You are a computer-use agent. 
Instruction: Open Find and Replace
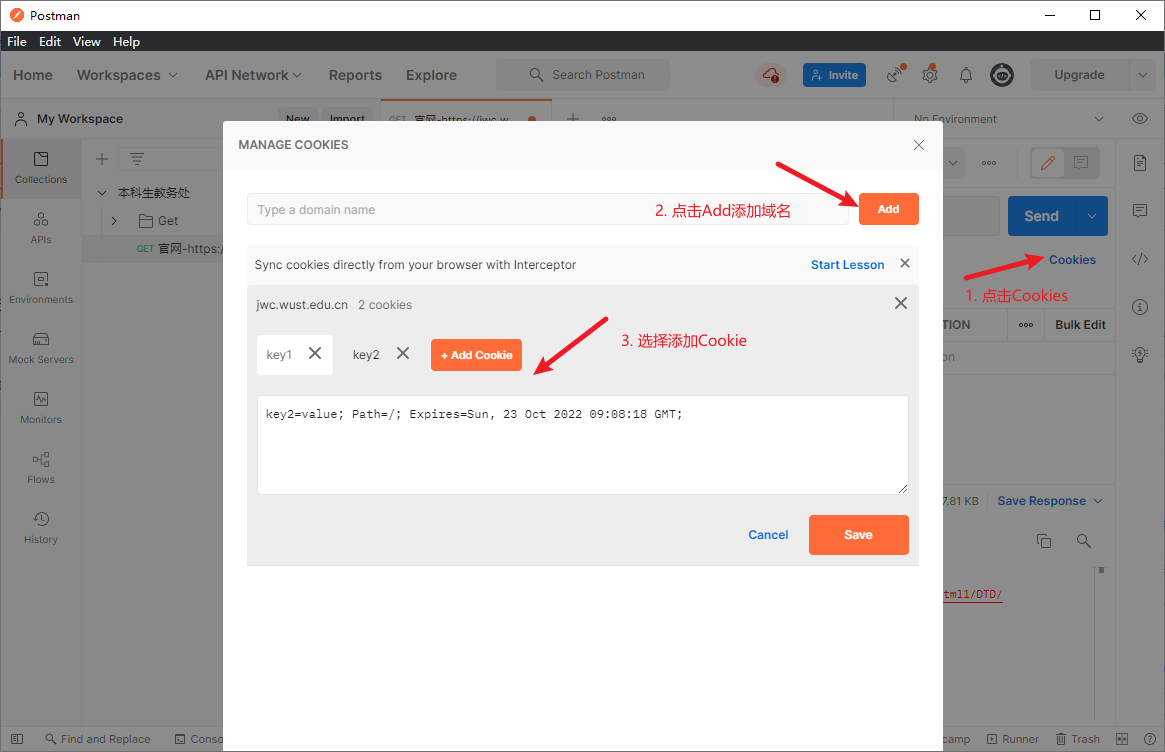point(98,739)
